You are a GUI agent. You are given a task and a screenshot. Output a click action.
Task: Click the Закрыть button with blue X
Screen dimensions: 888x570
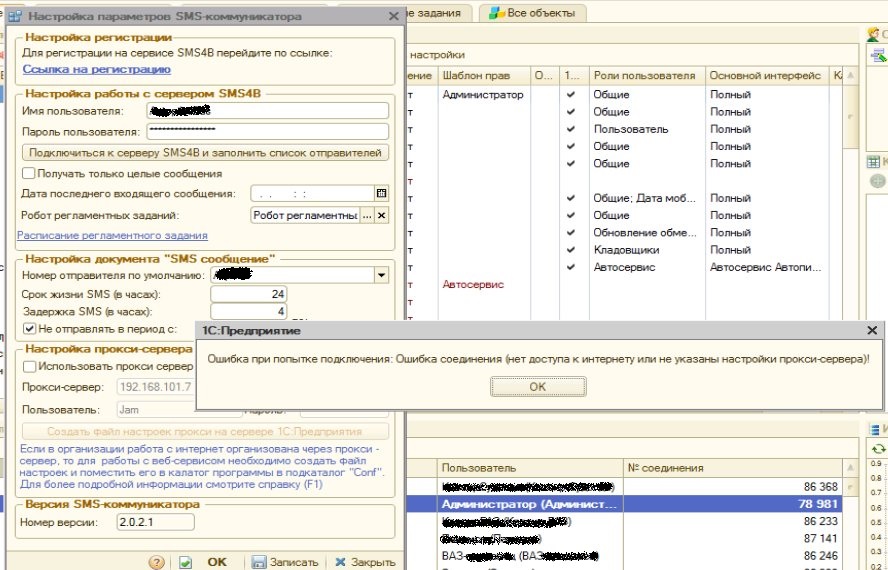pos(365,562)
